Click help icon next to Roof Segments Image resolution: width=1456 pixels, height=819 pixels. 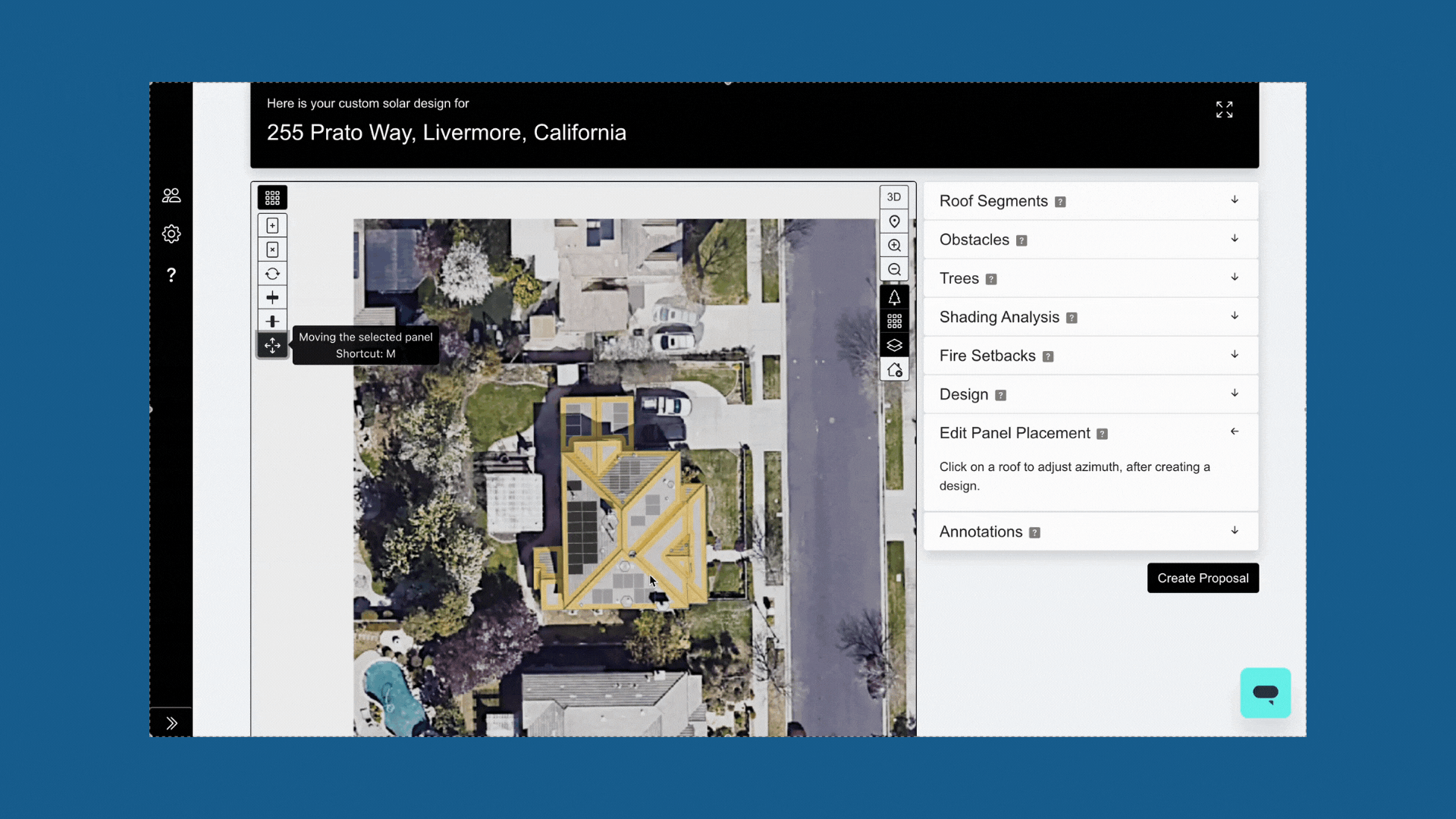pos(1060,202)
